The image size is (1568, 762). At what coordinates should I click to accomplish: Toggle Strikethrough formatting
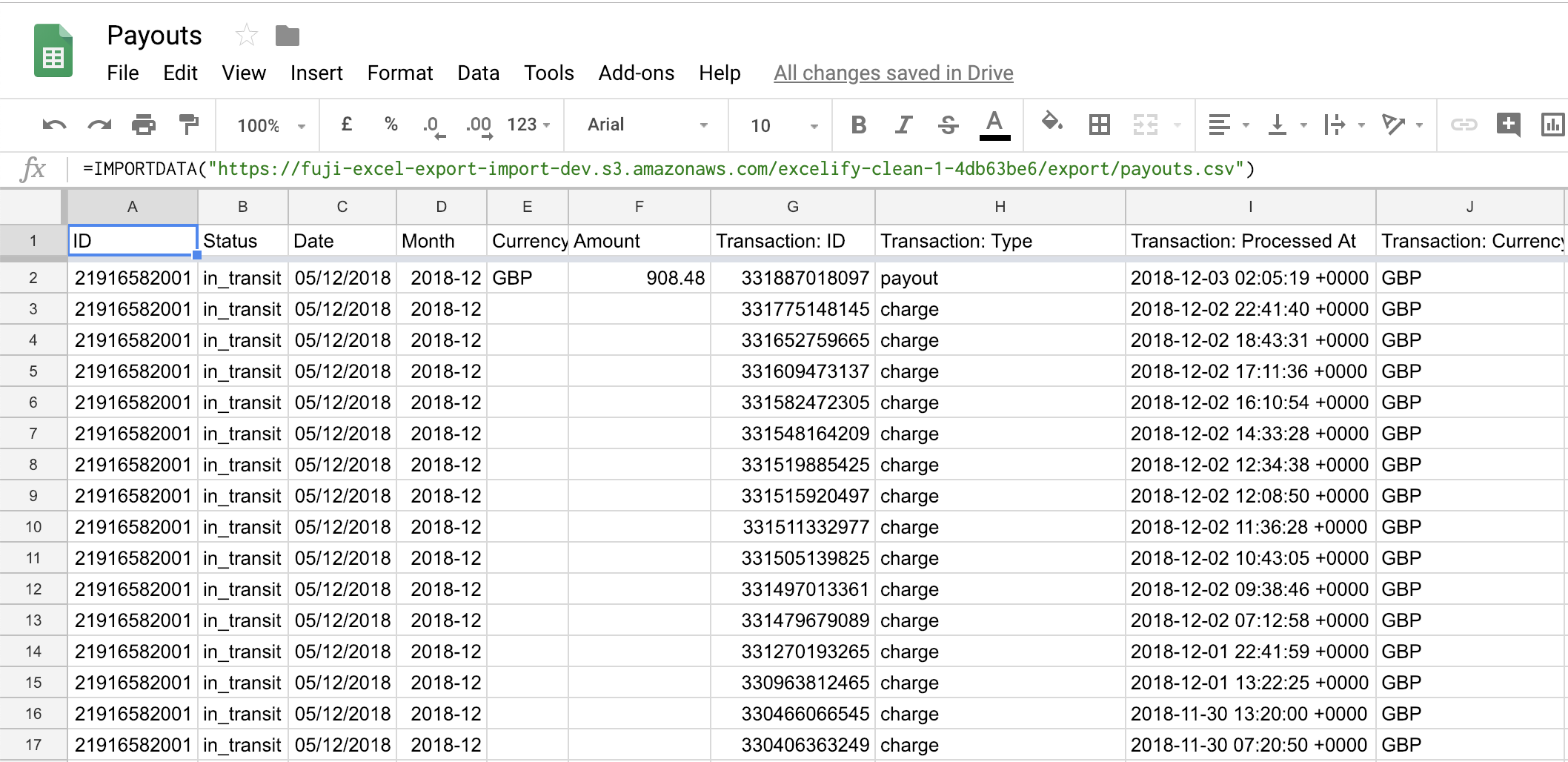point(949,125)
